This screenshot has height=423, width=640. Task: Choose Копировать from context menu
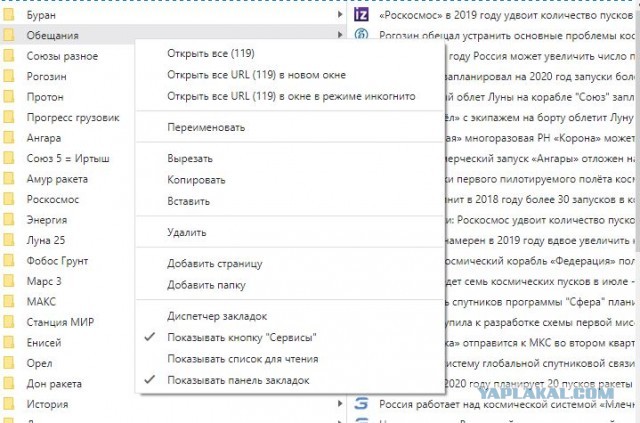pos(196,180)
